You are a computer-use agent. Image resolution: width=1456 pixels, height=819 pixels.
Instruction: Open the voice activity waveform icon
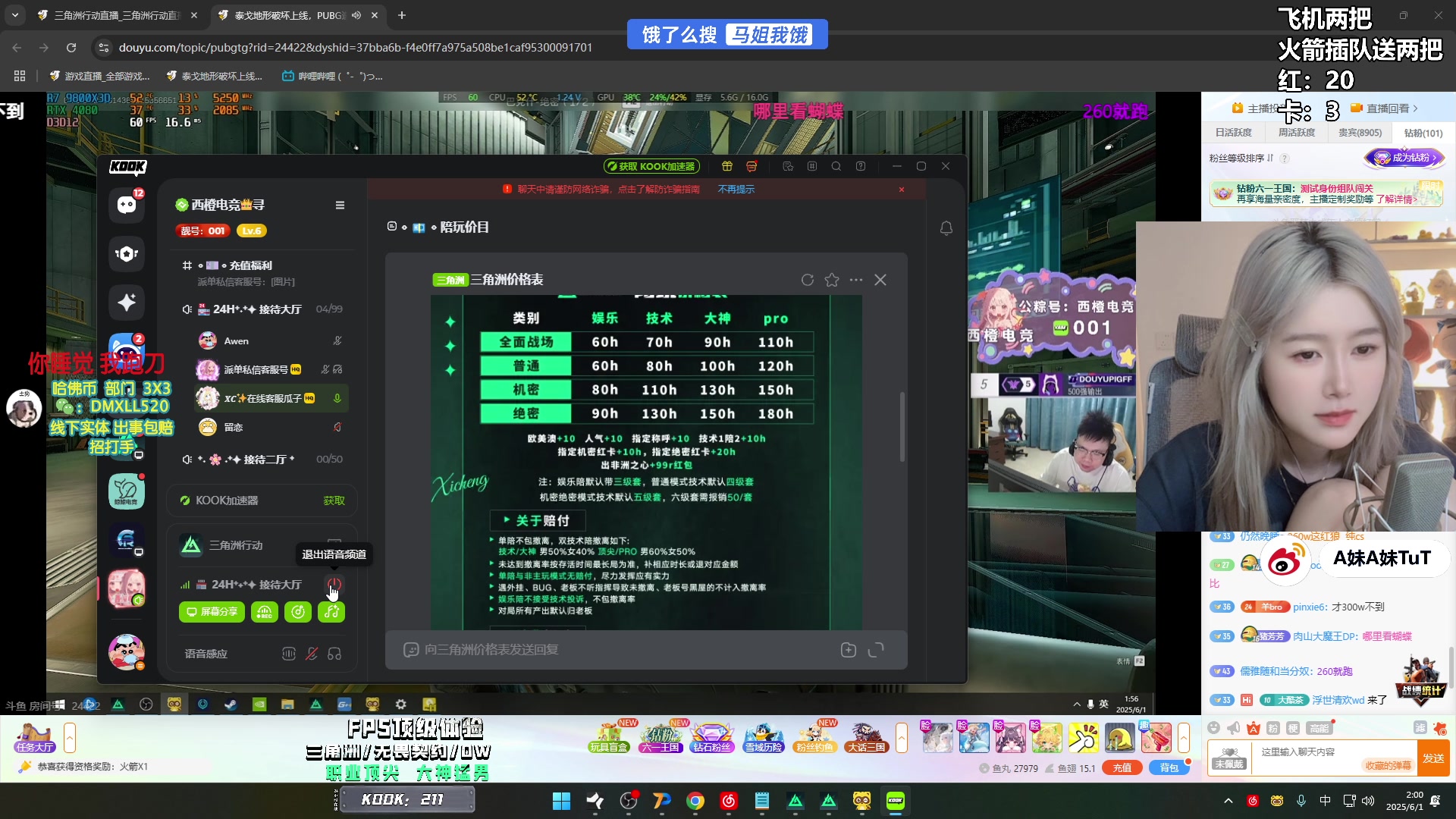pos(289,654)
